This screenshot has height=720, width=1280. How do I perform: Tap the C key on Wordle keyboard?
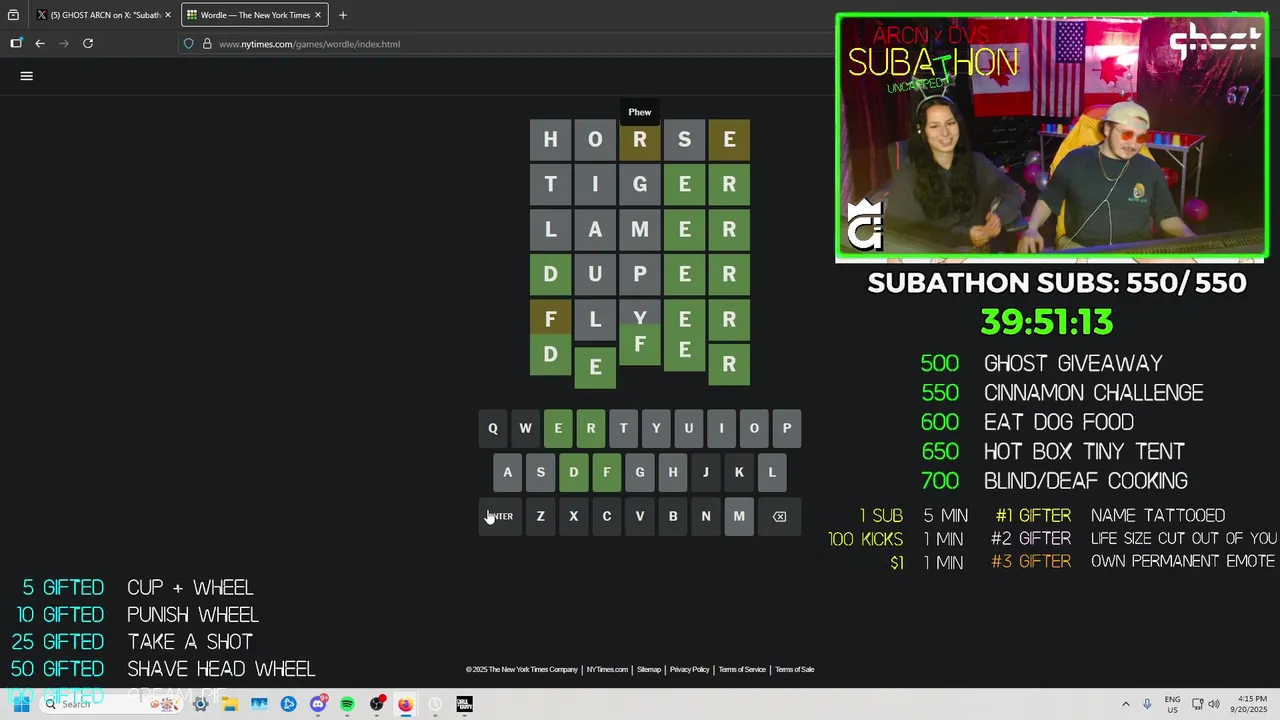pos(607,516)
